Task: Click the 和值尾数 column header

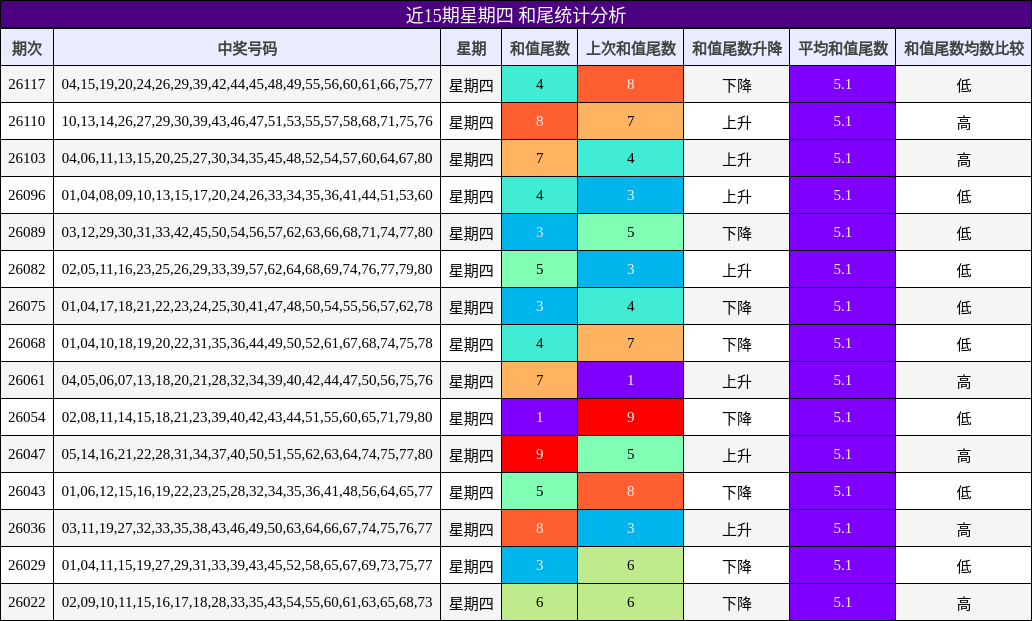Action: tap(540, 48)
